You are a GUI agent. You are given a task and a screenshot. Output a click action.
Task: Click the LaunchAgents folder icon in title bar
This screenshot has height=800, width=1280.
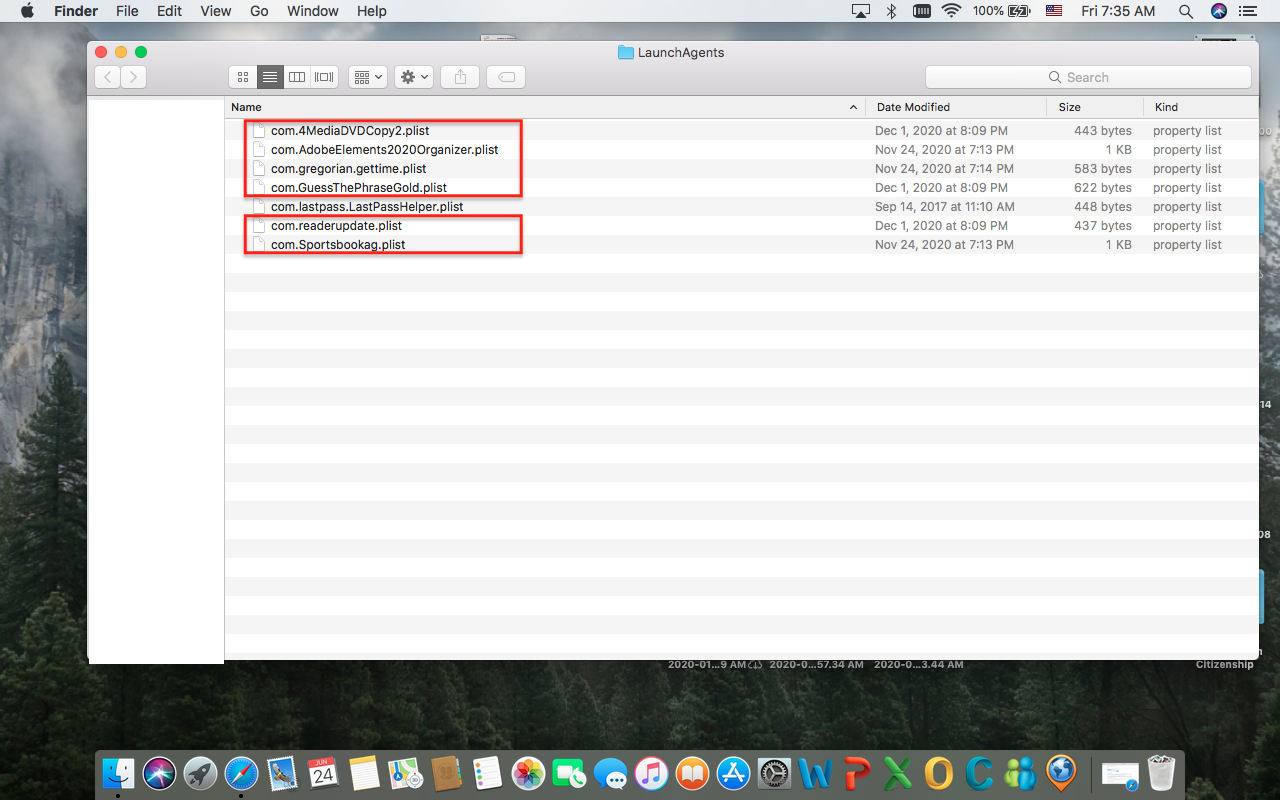626,52
